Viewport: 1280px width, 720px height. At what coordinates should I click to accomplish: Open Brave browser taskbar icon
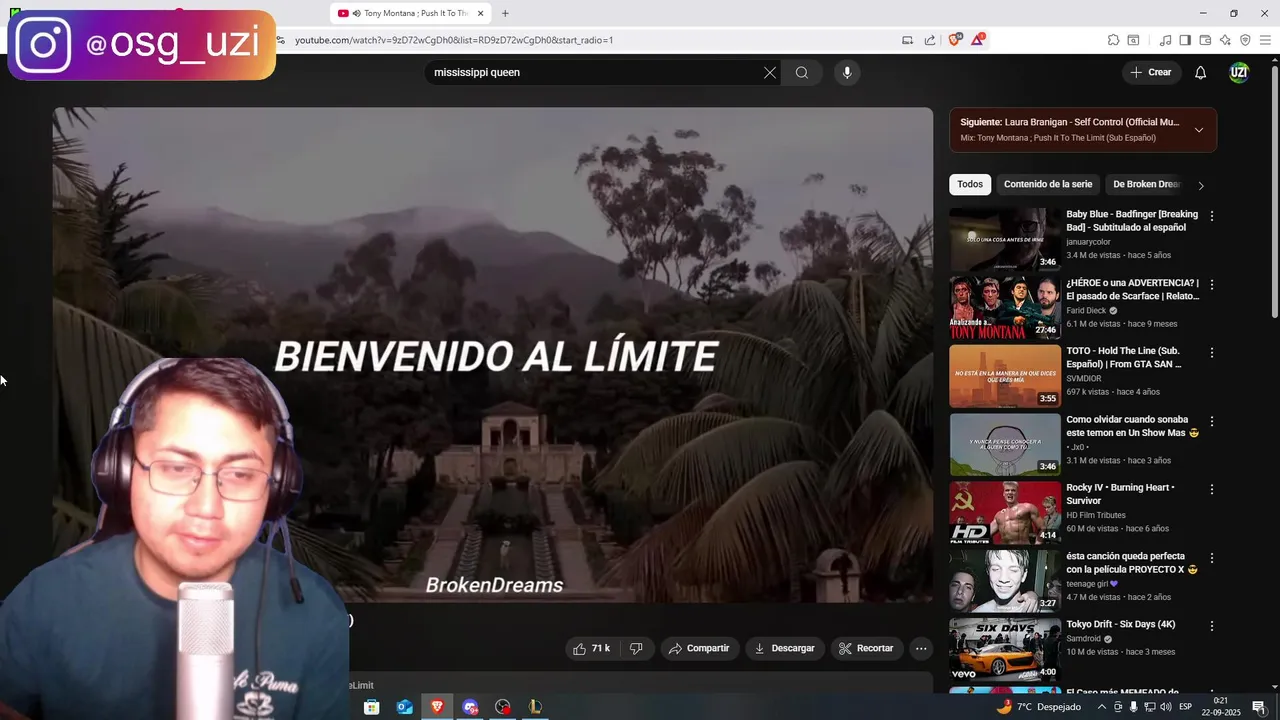point(437,707)
